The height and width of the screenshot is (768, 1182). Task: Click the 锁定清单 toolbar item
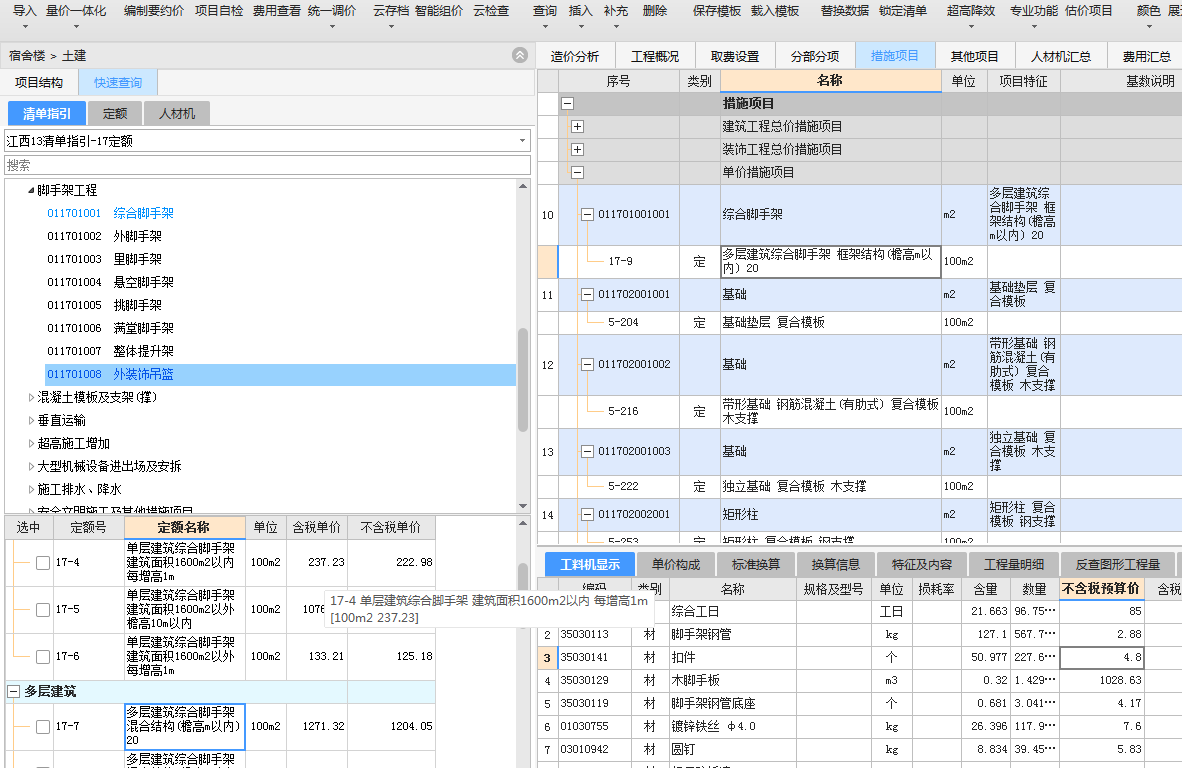coord(903,11)
